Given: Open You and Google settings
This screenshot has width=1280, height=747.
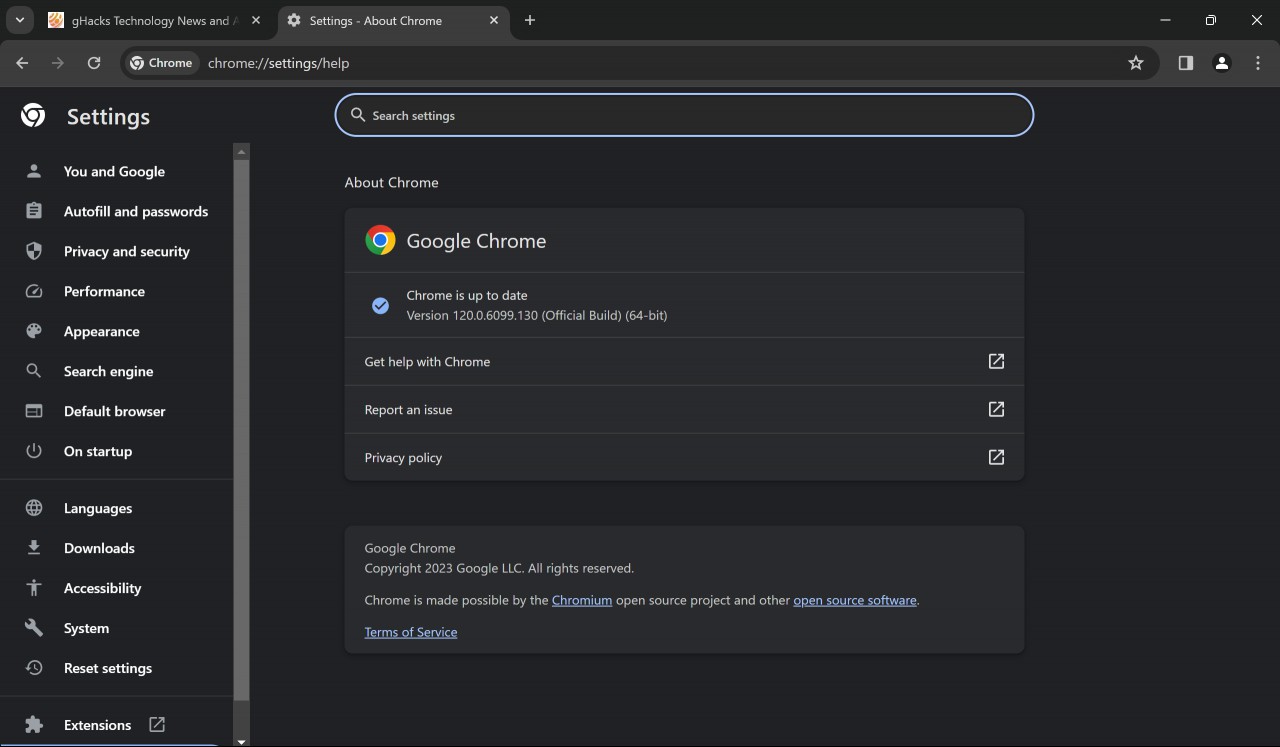Looking at the screenshot, I should (116, 171).
